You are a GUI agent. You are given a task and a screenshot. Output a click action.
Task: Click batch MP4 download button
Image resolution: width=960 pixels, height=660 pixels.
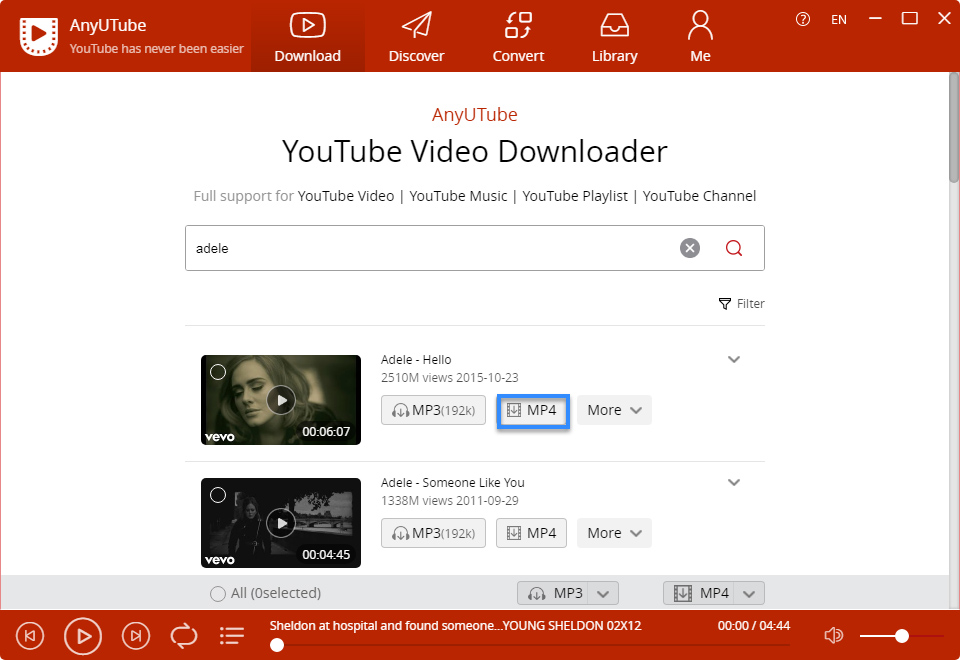[699, 593]
